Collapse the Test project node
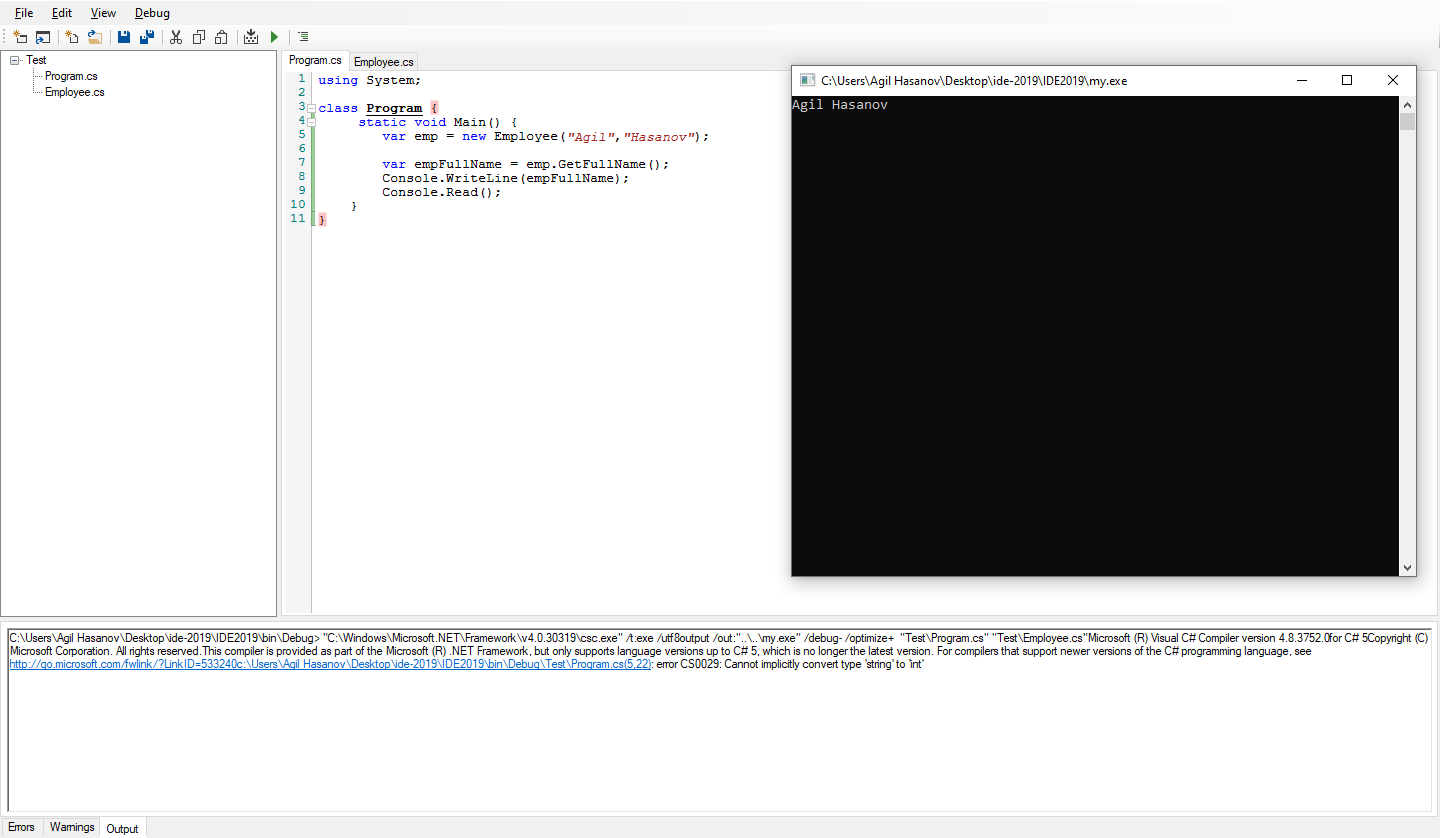The width and height of the screenshot is (1440, 838). point(14,60)
